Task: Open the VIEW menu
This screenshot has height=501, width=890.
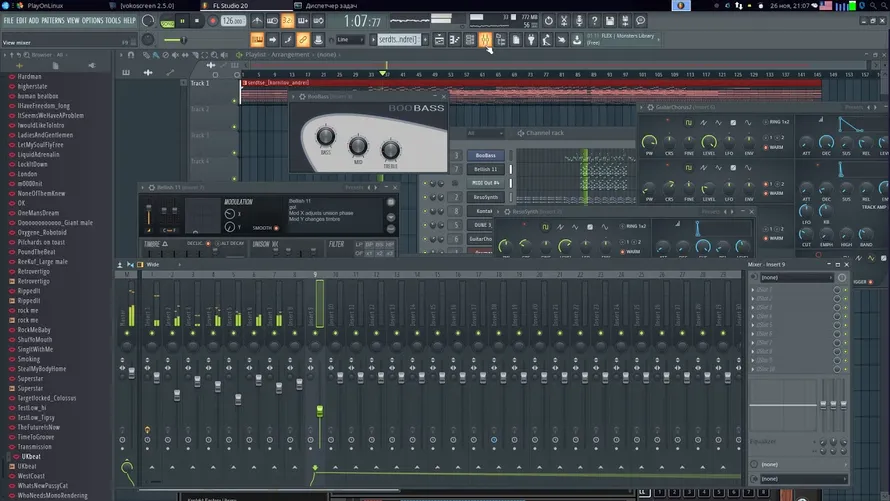Action: tap(73, 20)
